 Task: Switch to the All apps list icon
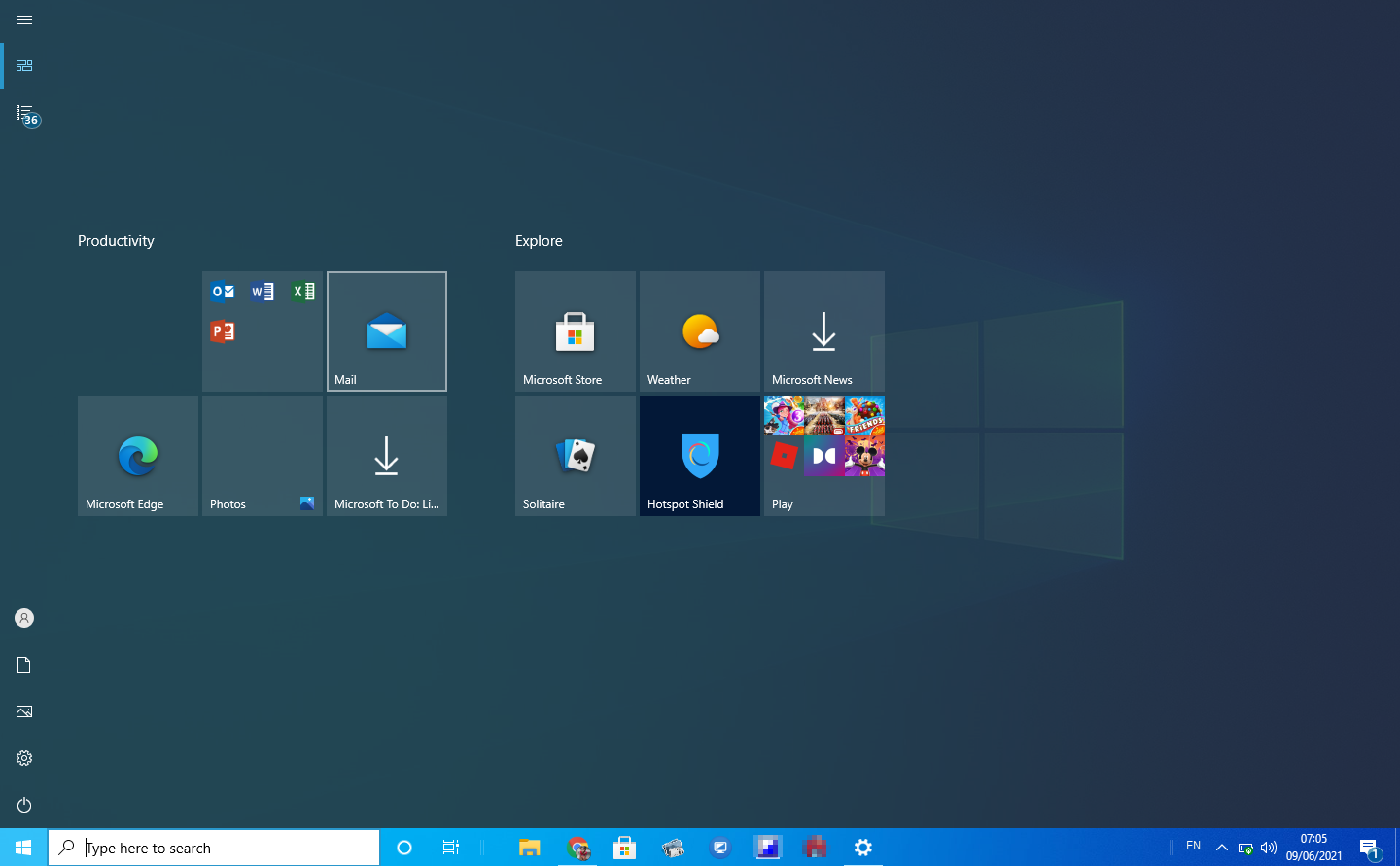point(26,114)
